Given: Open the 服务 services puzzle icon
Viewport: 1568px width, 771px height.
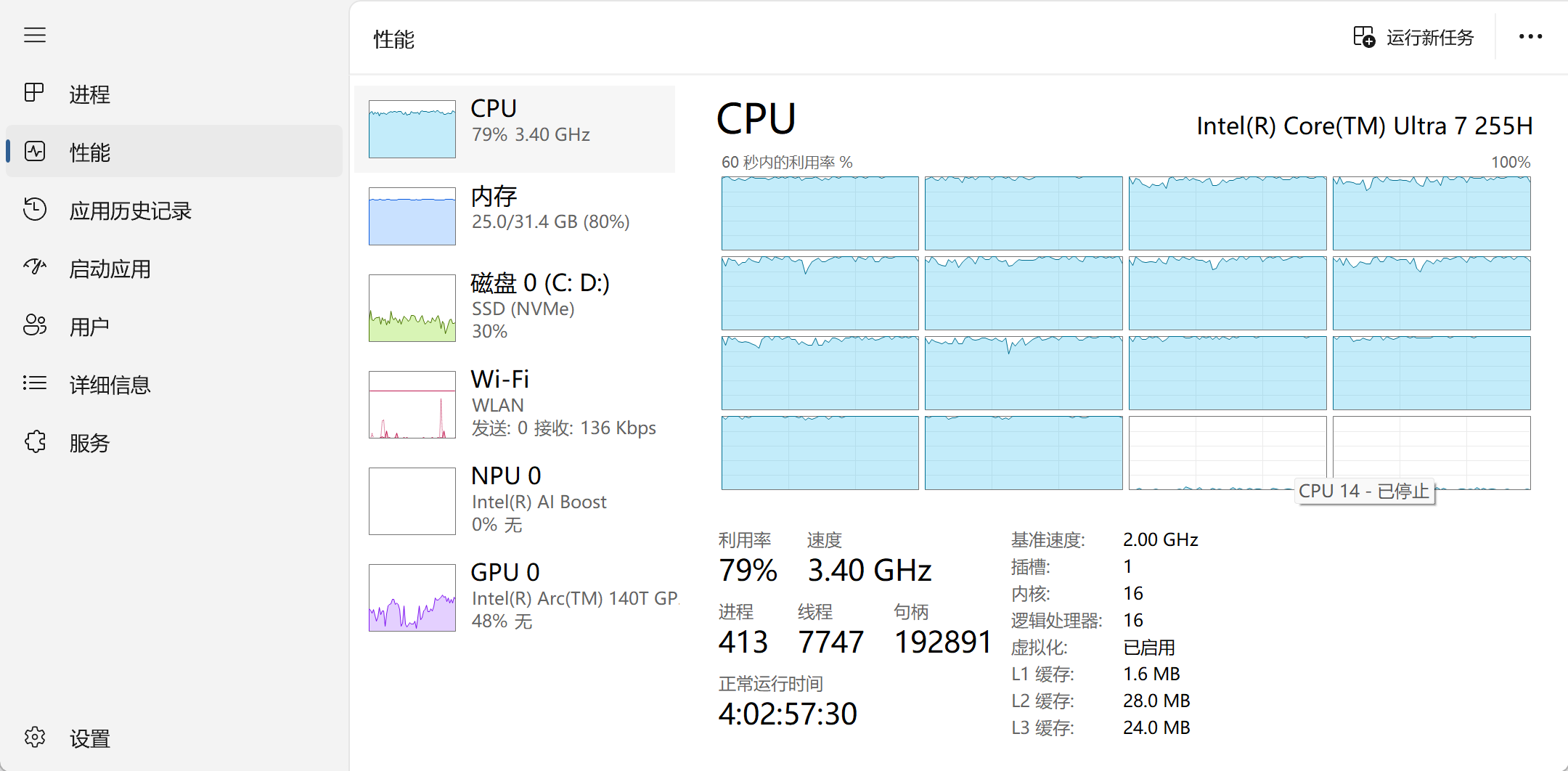Looking at the screenshot, I should tap(35, 441).
